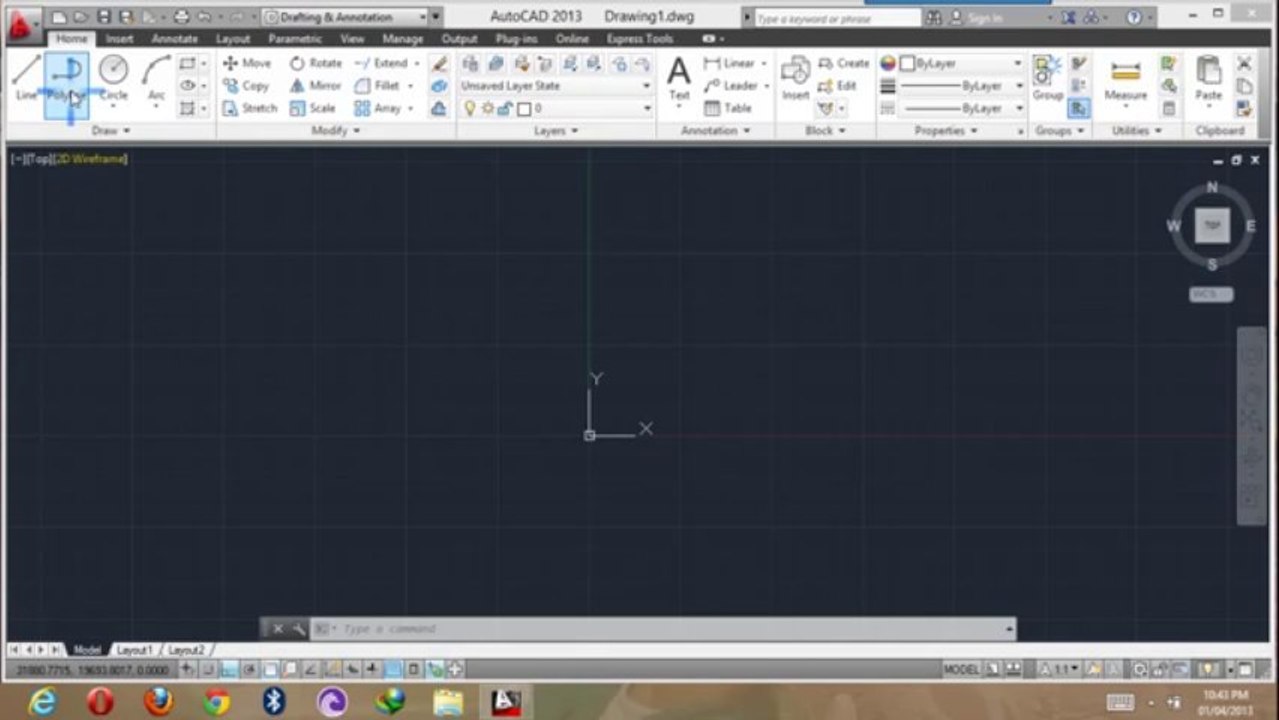Toggle the layer freeze sun icon
1279x720 pixels.
(x=488, y=108)
